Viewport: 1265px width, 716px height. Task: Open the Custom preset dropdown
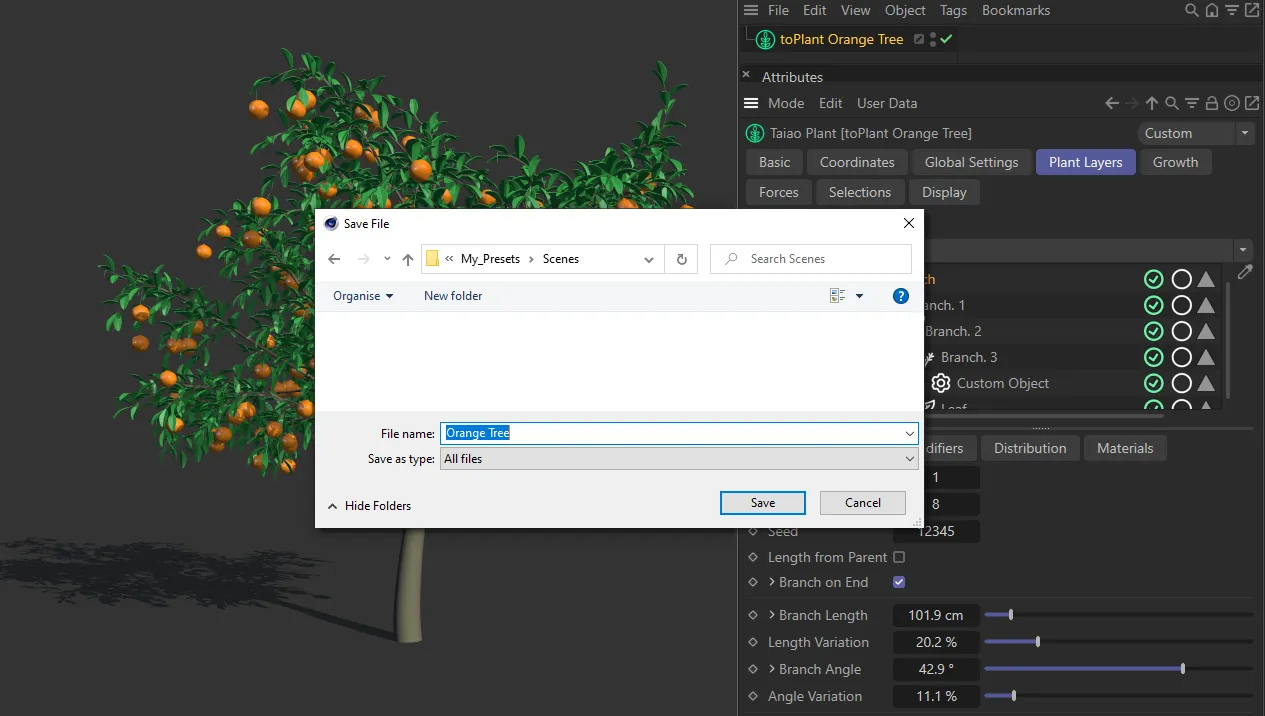(1195, 133)
